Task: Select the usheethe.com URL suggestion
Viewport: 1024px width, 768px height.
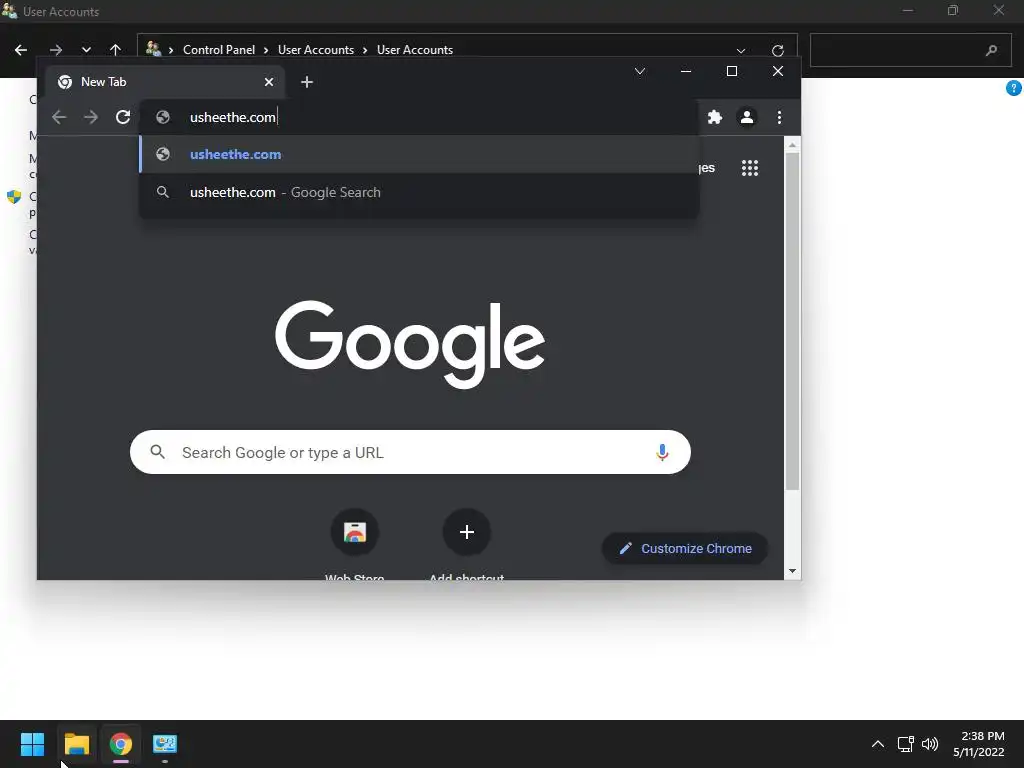Action: pyautogui.click(x=419, y=154)
